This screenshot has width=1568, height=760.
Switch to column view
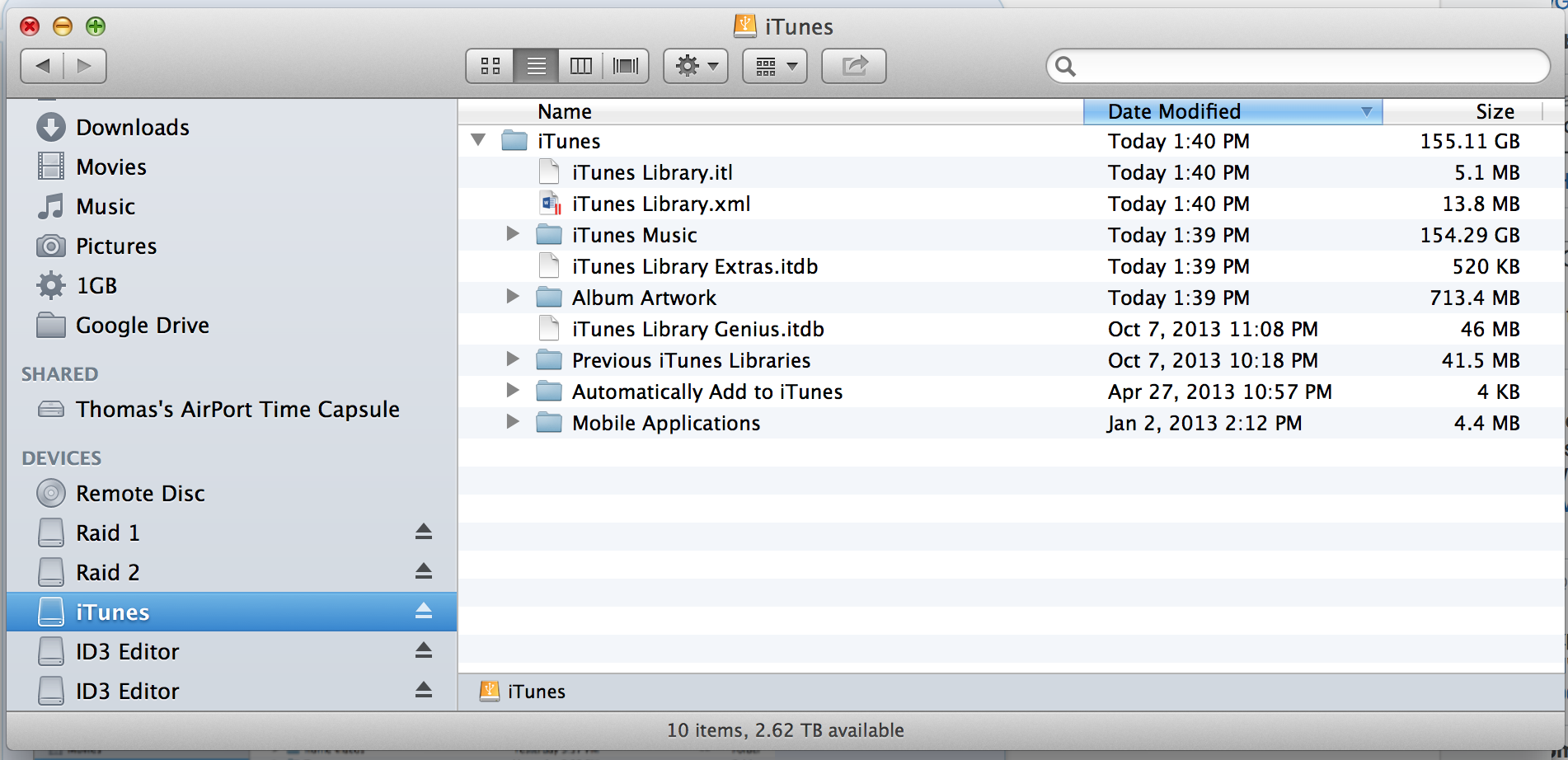click(x=580, y=66)
